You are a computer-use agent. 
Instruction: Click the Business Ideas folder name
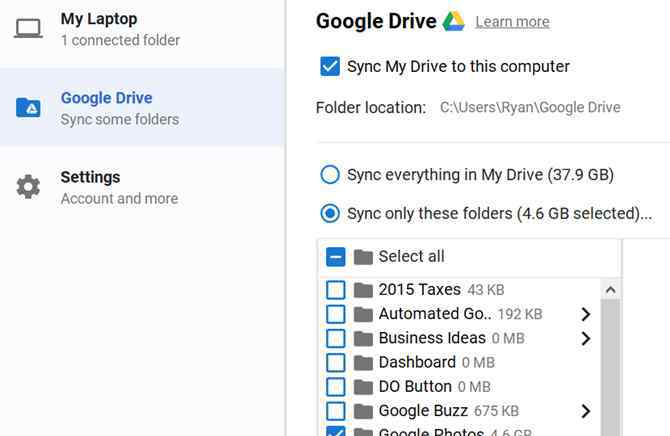click(x=432, y=338)
